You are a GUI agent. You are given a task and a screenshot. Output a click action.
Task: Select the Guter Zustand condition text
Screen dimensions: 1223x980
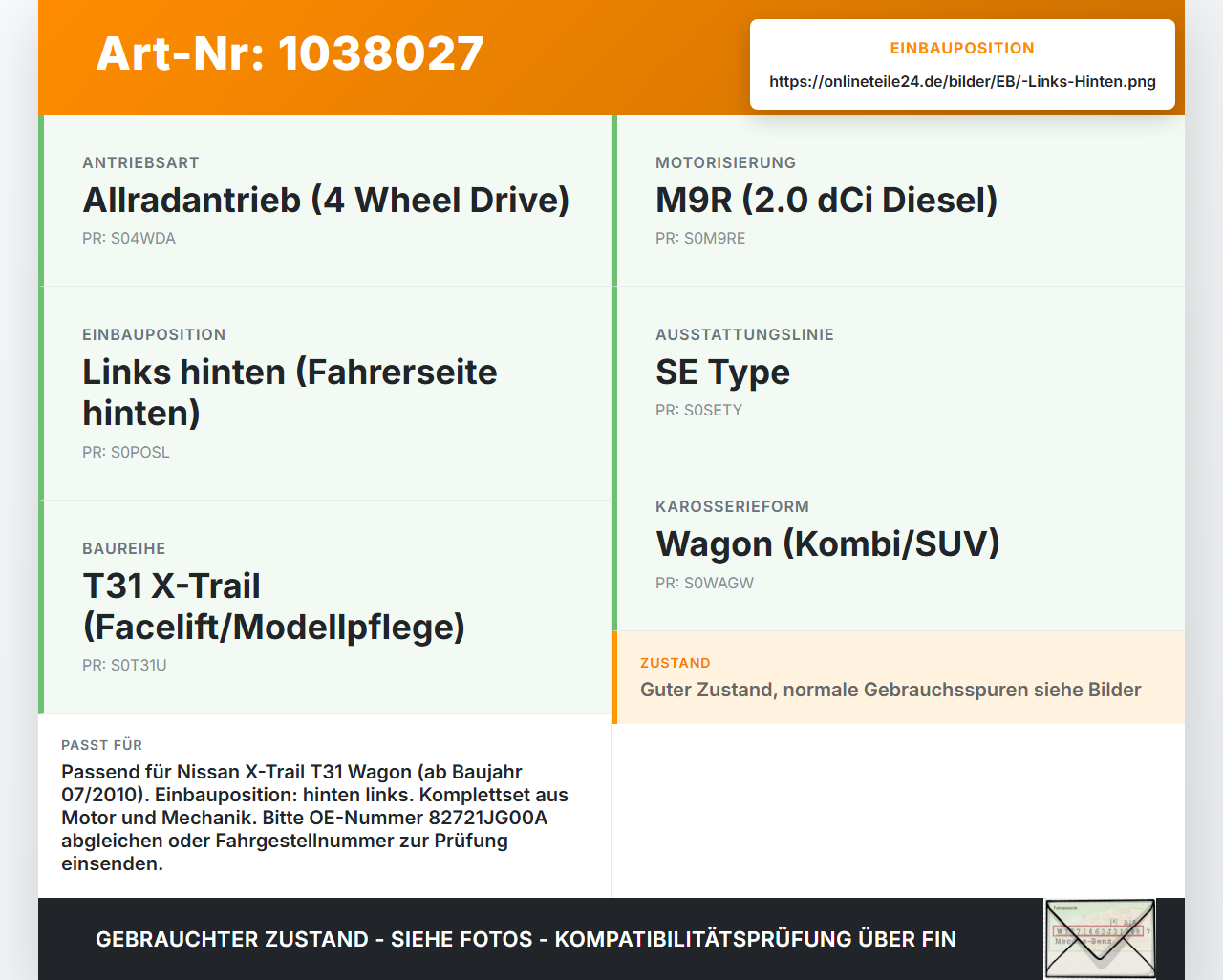[890, 690]
